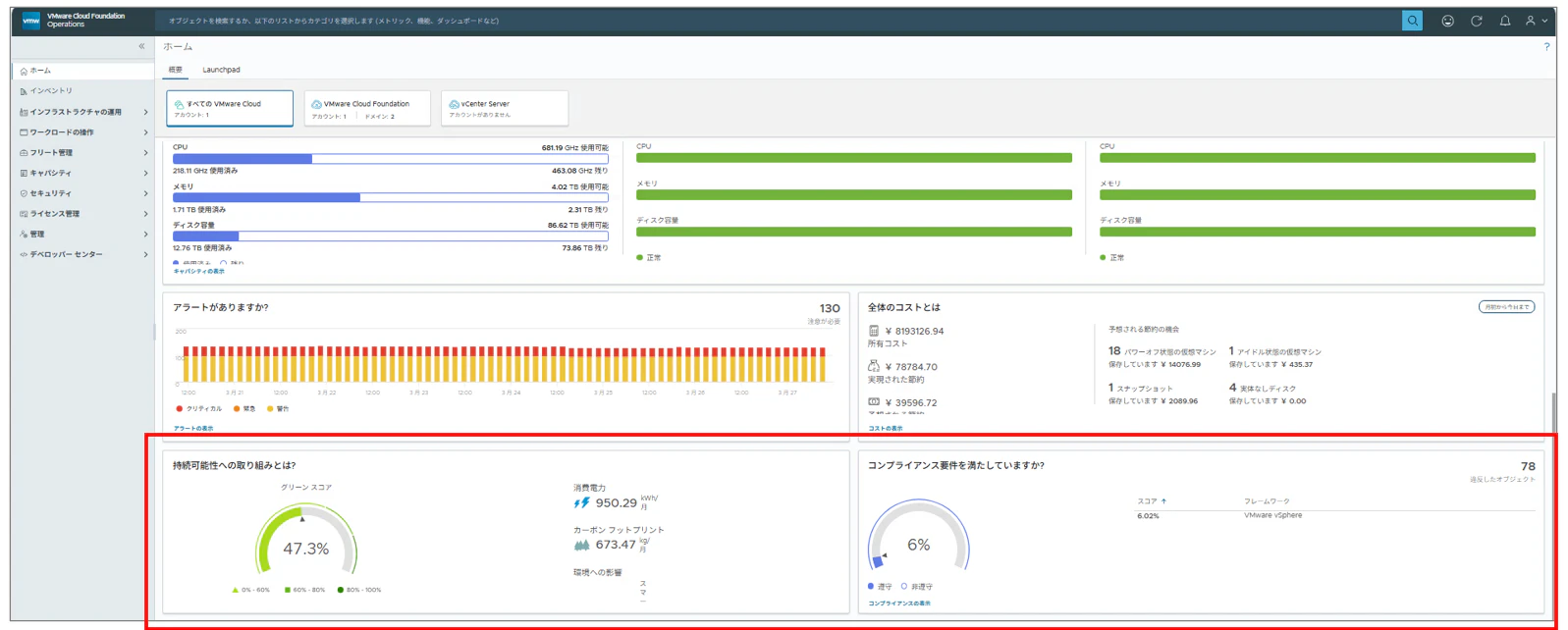1568x630 pixels.
Task: Click the home icon beside ホーム
Action: click(x=24, y=71)
